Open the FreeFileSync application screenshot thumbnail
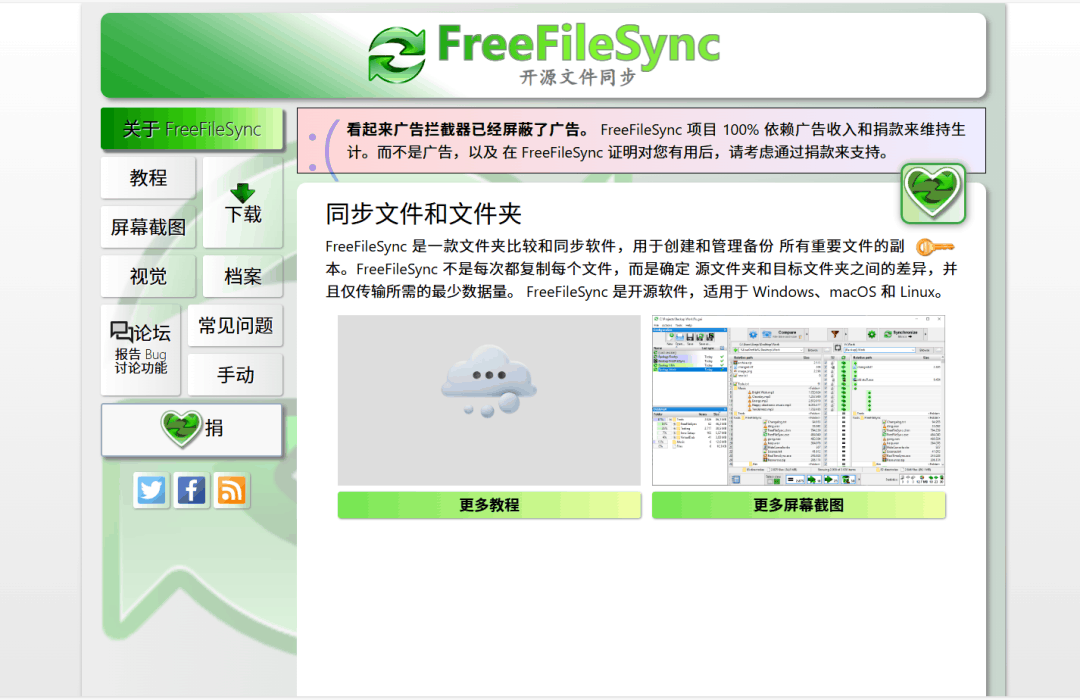 798,400
